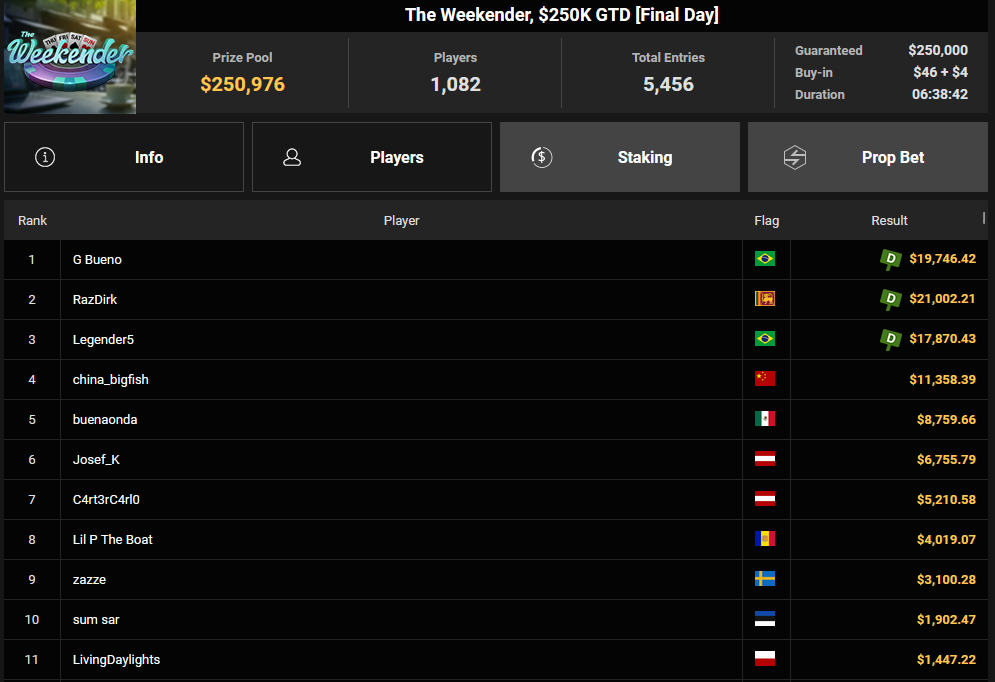Click the China flag for china_bigfish
The image size is (995, 682).
click(x=765, y=379)
